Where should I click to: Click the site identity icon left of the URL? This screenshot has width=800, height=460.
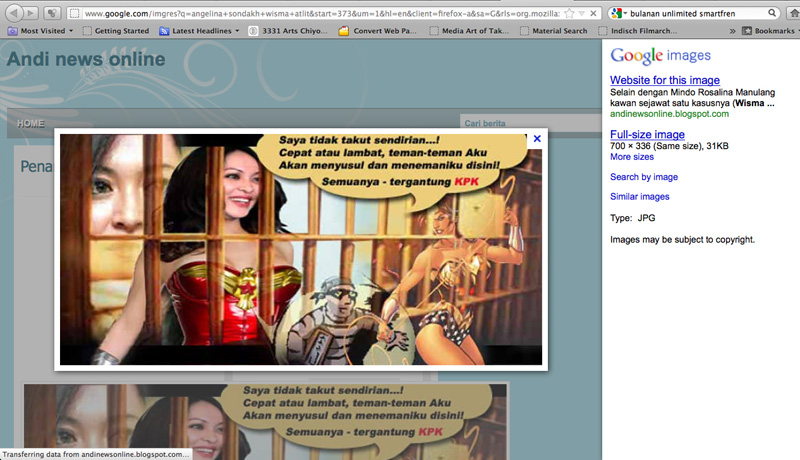74,13
